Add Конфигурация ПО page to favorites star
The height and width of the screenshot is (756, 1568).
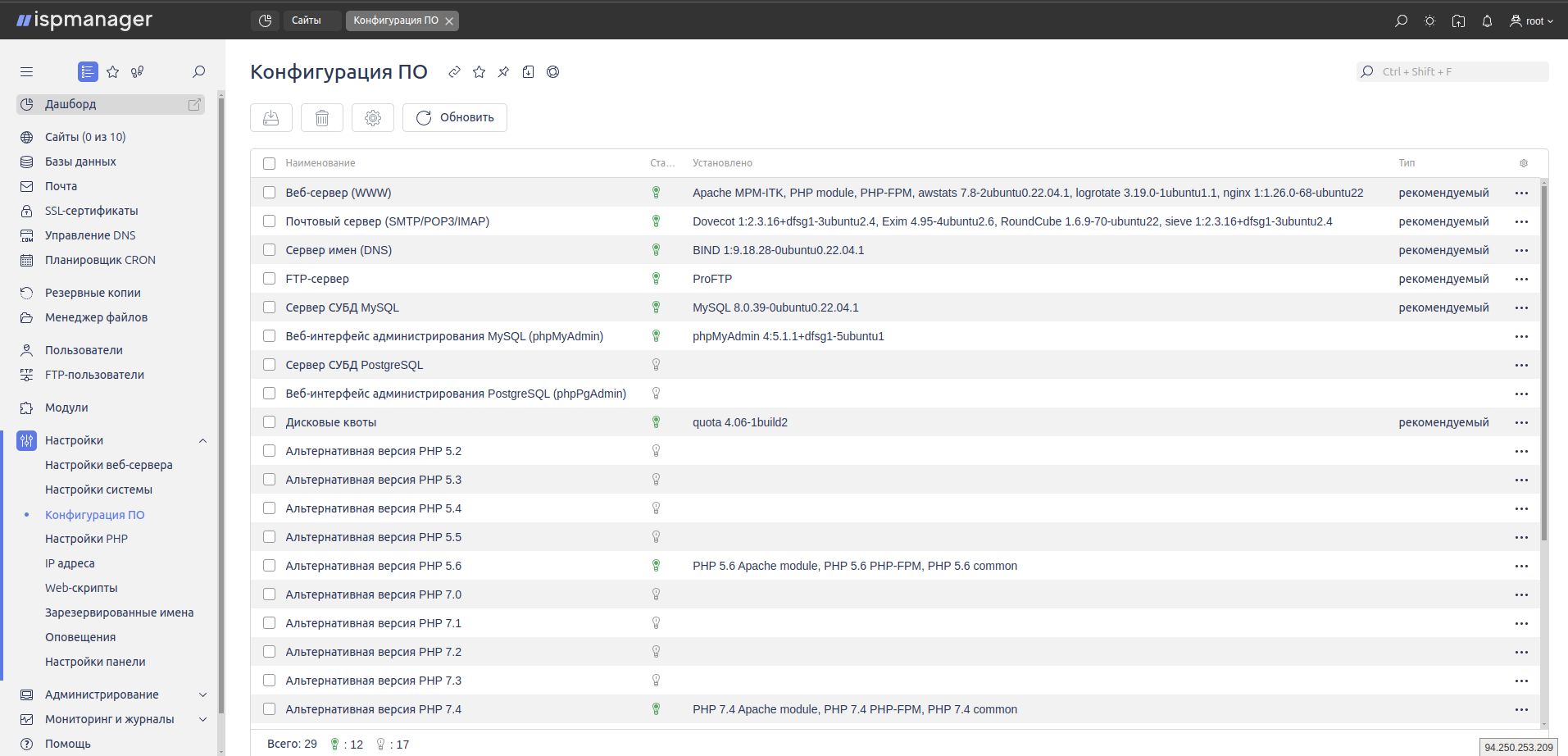pyautogui.click(x=479, y=72)
